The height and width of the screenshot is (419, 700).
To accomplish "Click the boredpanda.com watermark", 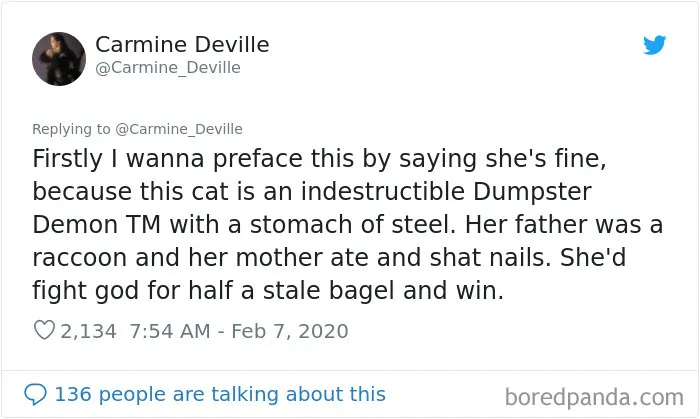I will point(594,397).
